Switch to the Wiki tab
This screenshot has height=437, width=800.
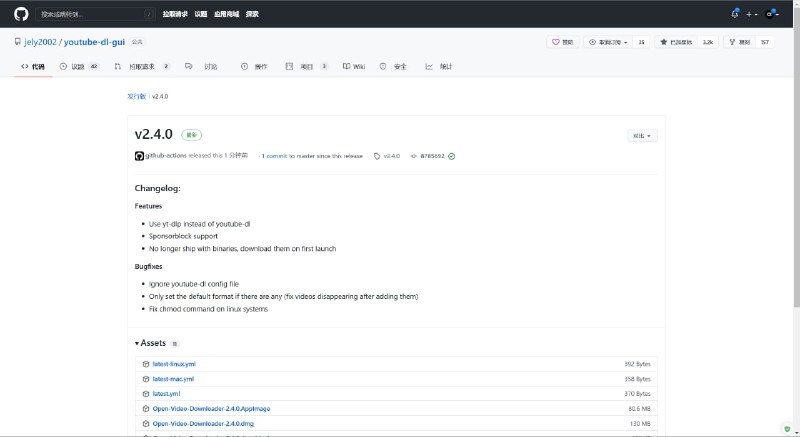354,66
